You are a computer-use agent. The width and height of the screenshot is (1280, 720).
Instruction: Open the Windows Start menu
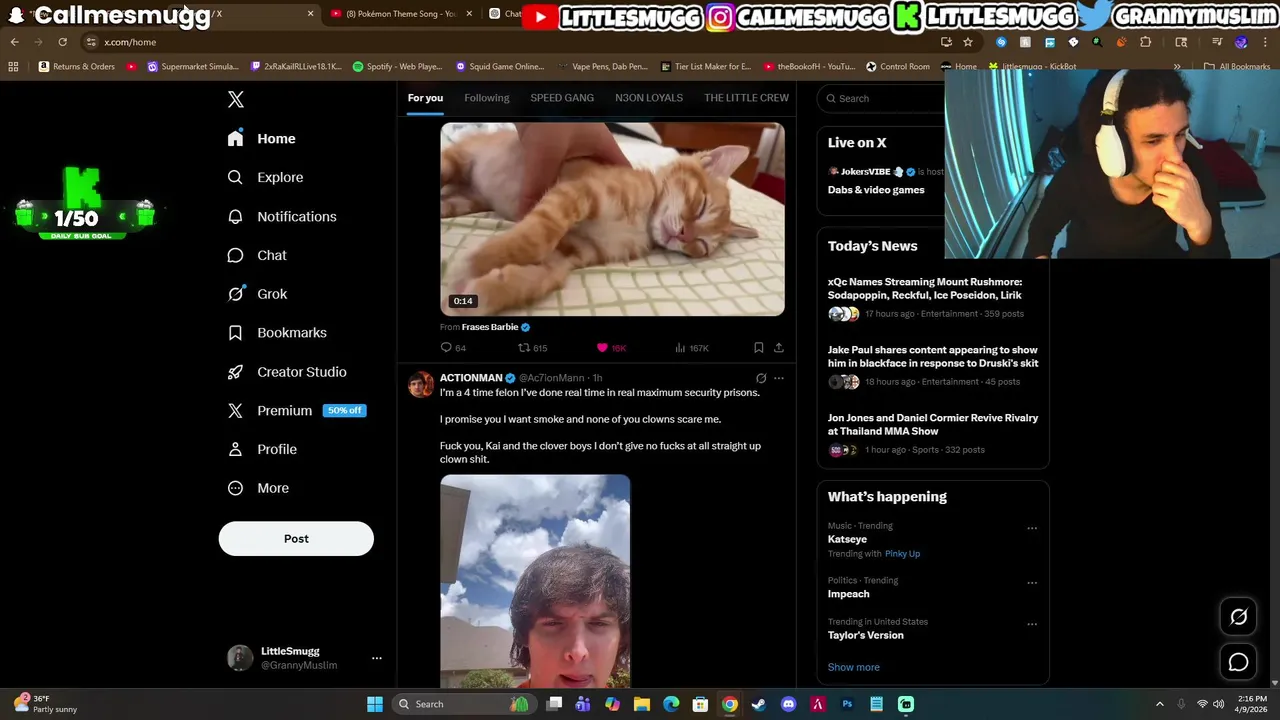(x=375, y=704)
